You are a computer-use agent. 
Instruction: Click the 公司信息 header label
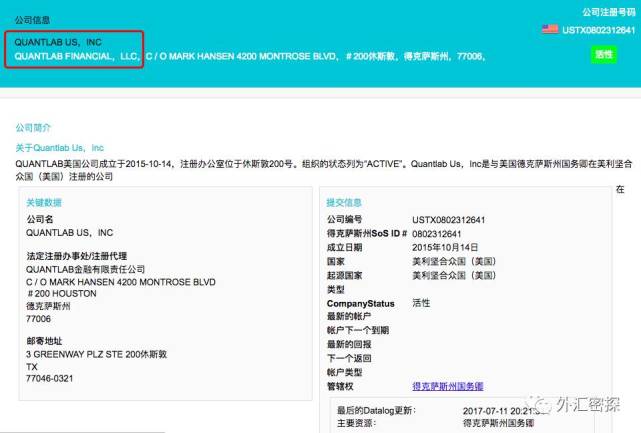coord(32,20)
